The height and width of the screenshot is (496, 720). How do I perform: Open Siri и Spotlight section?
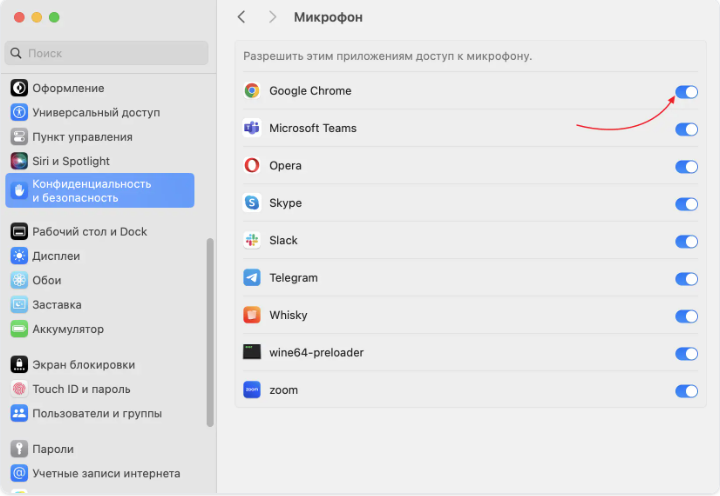[71, 161]
